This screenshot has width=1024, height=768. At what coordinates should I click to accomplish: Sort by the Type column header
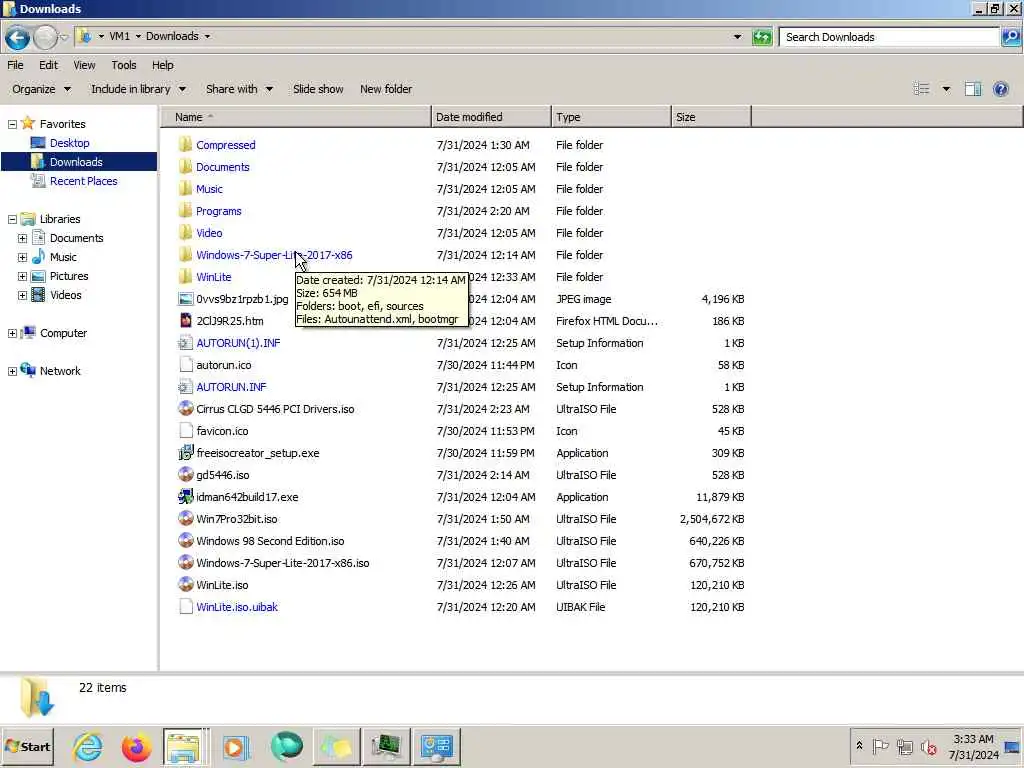[x=611, y=117]
